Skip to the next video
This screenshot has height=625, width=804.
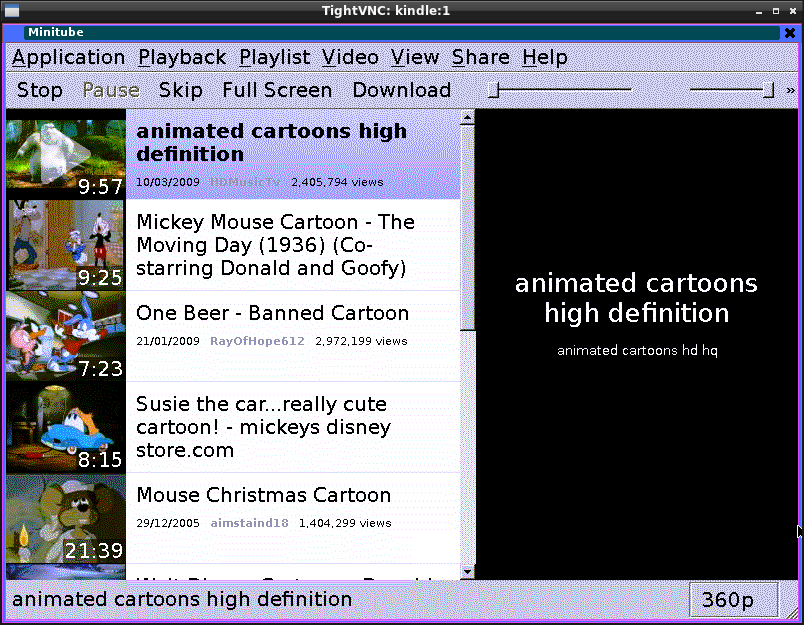(181, 90)
